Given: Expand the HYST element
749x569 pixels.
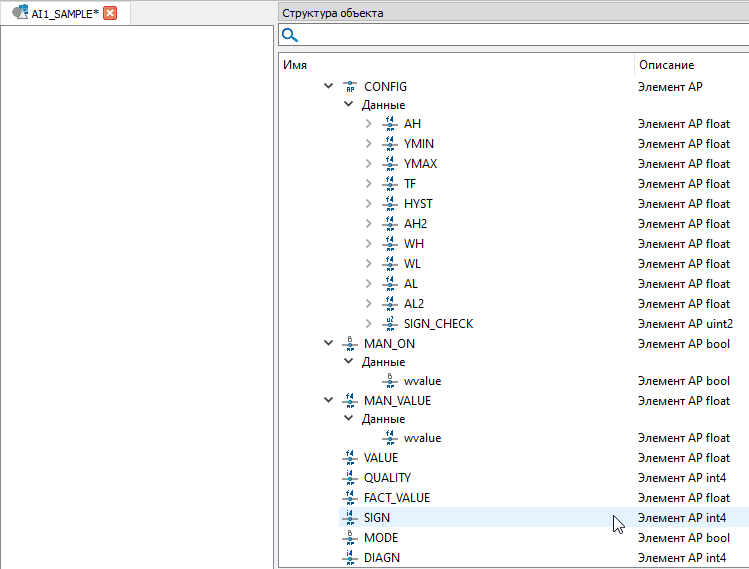Looking at the screenshot, I should pos(369,204).
